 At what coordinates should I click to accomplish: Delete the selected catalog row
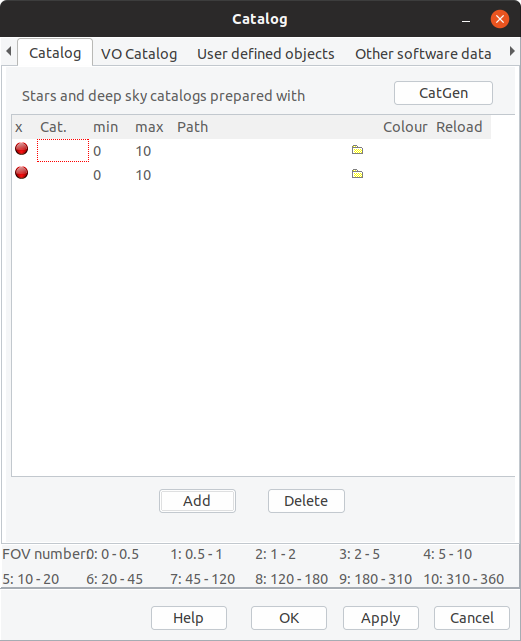click(x=306, y=501)
